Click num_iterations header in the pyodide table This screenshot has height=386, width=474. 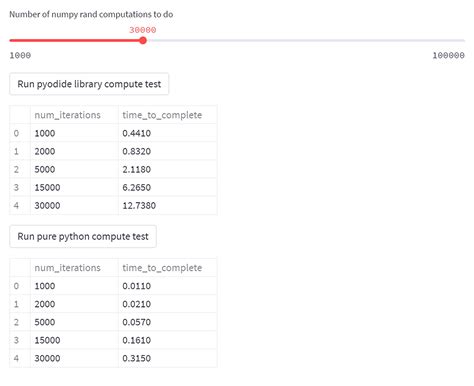click(x=74, y=115)
